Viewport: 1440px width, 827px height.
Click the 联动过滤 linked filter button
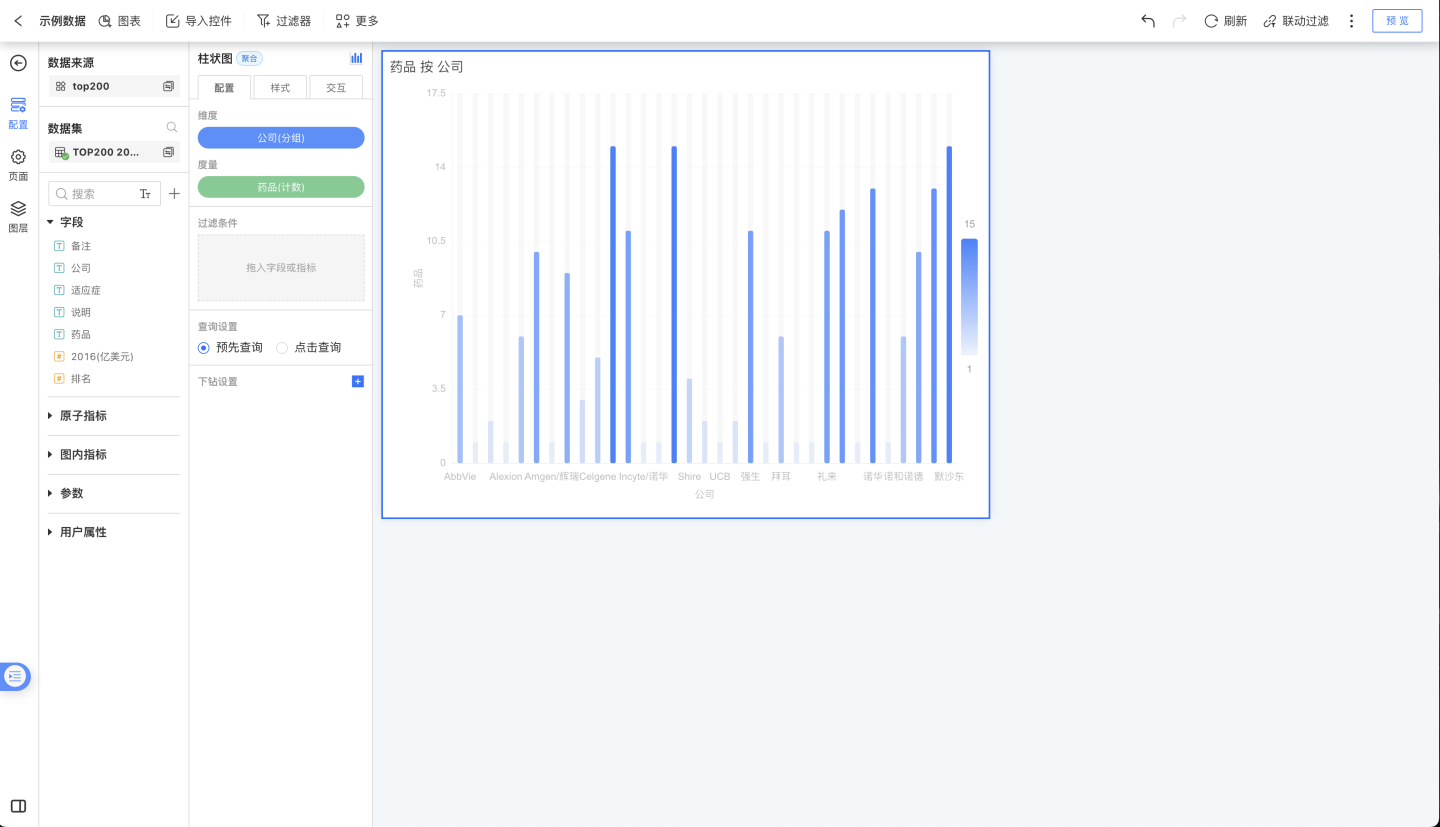coord(1296,21)
